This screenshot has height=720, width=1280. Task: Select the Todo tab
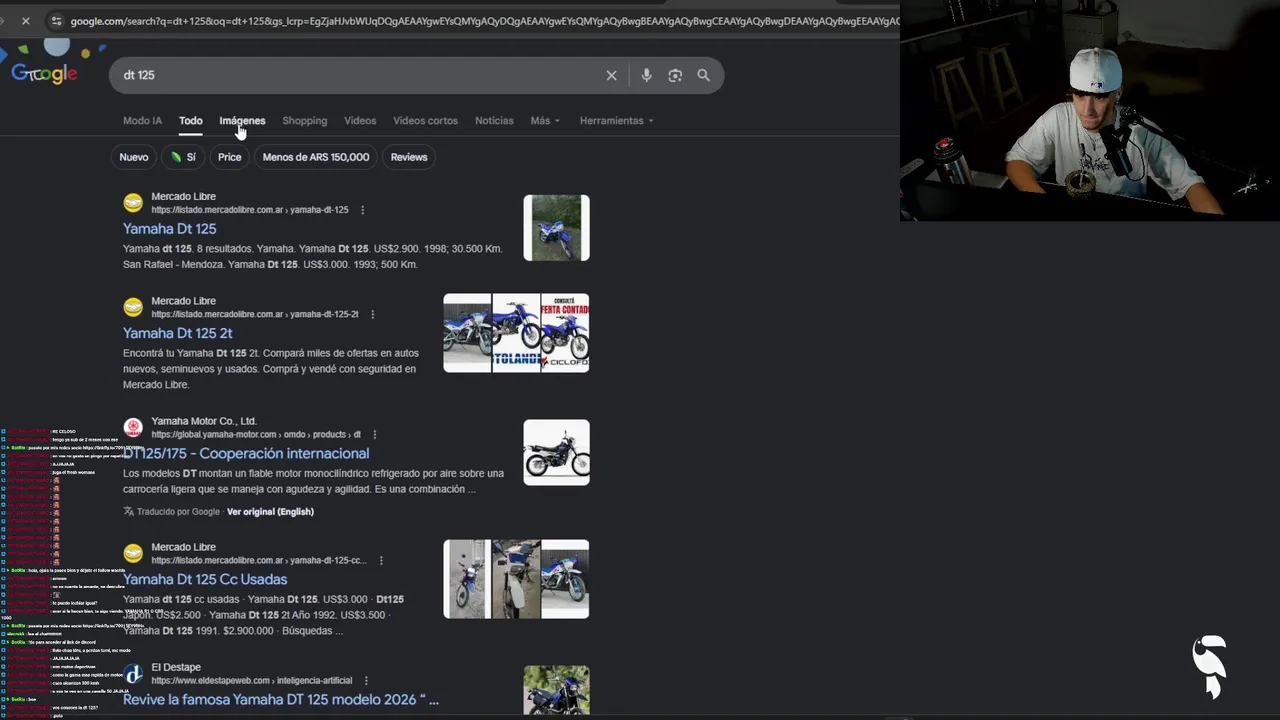(x=190, y=121)
